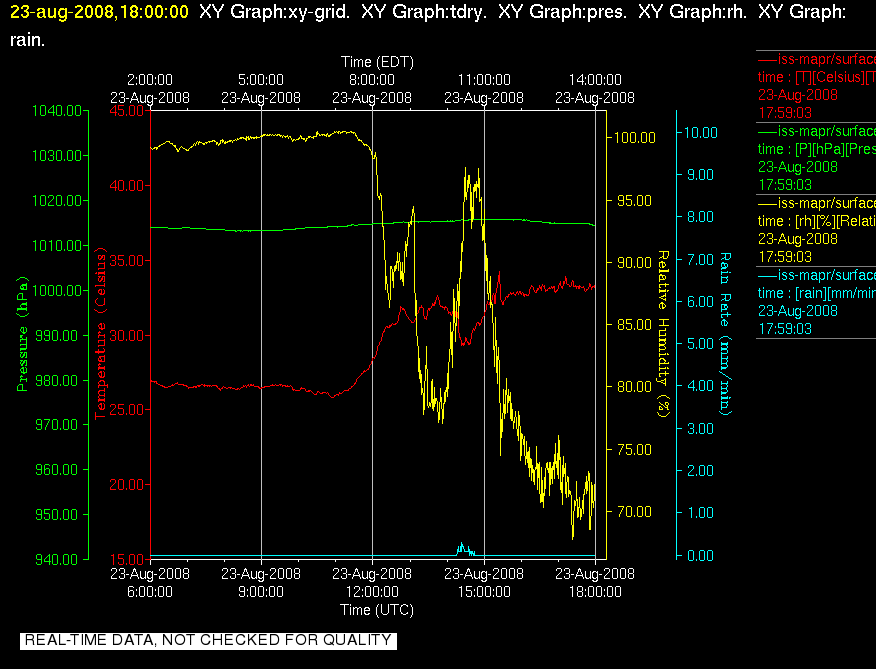Click the red '35.00' temperature tick
The height and width of the screenshot is (669, 876).
click(x=126, y=260)
